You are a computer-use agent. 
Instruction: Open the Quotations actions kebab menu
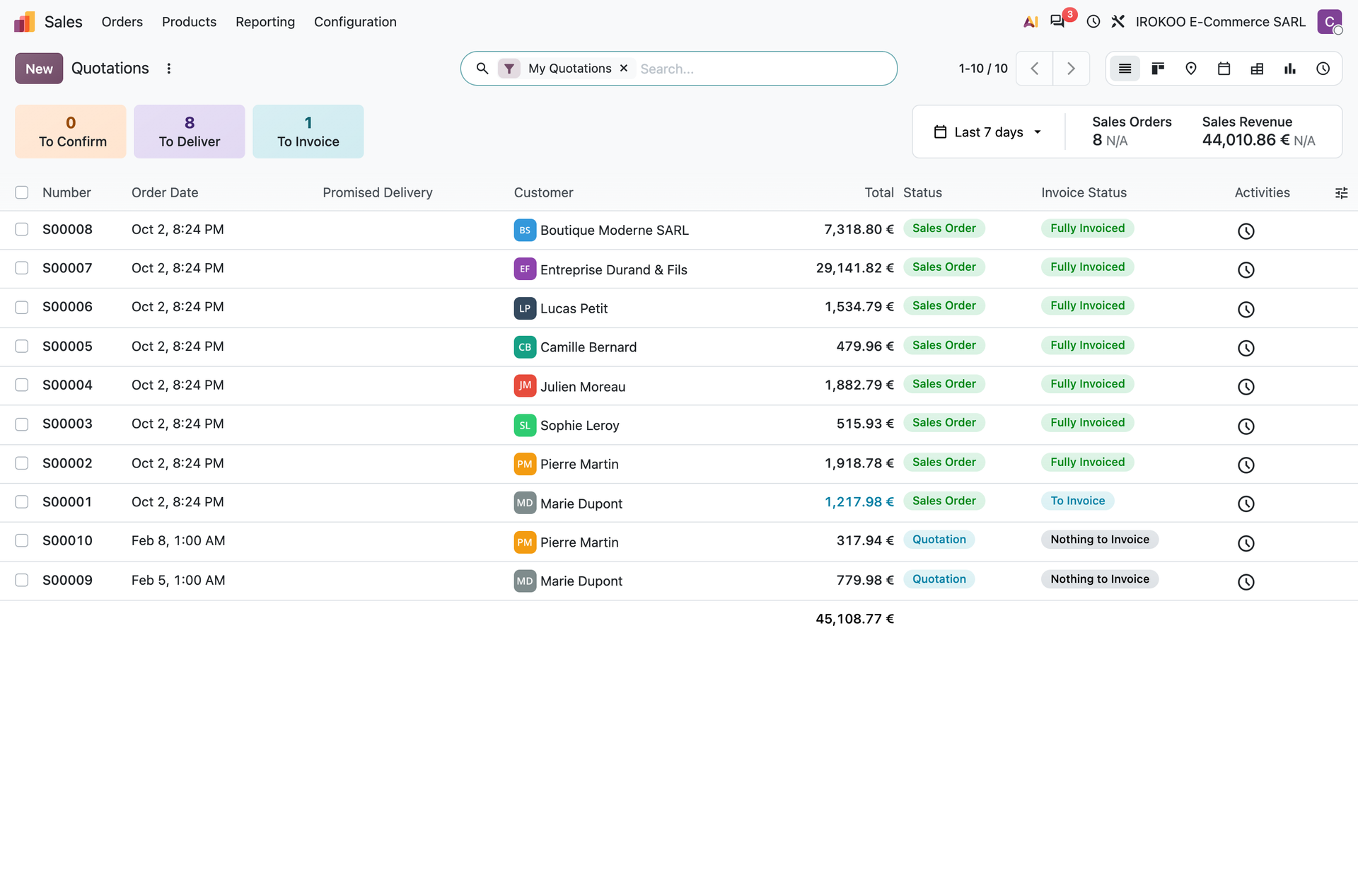(169, 69)
